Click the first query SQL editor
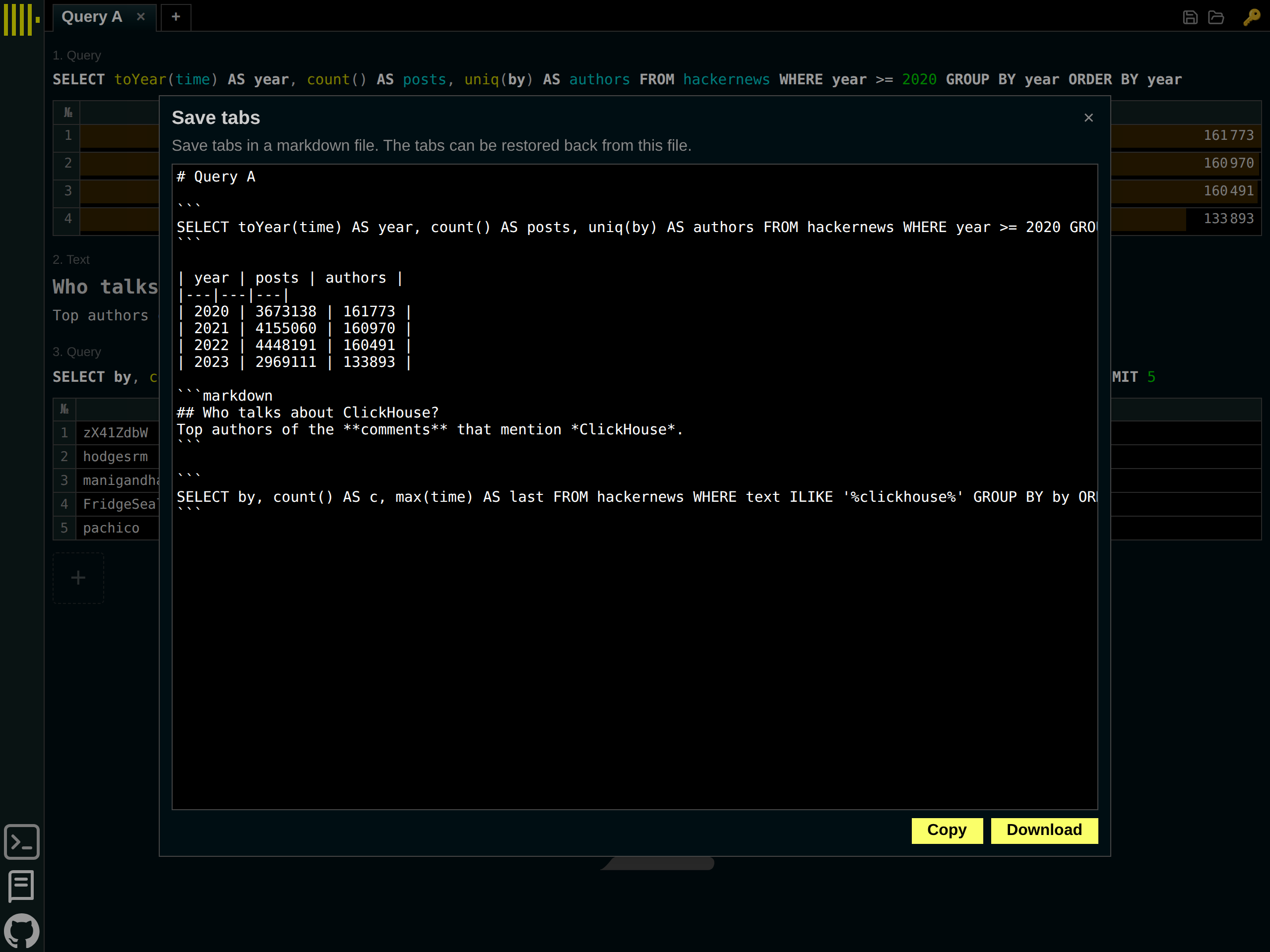 coord(617,80)
